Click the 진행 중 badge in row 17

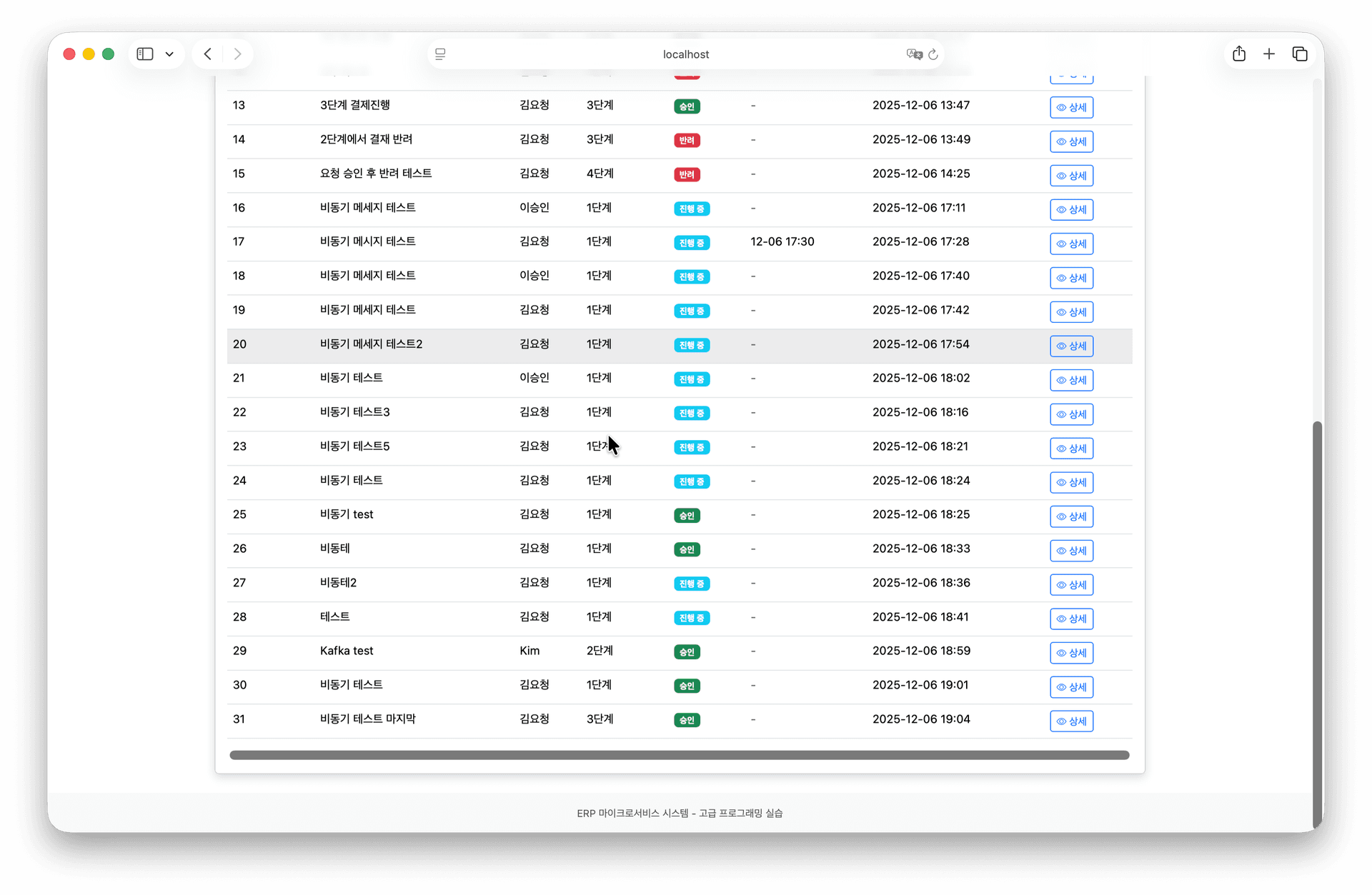tap(691, 243)
